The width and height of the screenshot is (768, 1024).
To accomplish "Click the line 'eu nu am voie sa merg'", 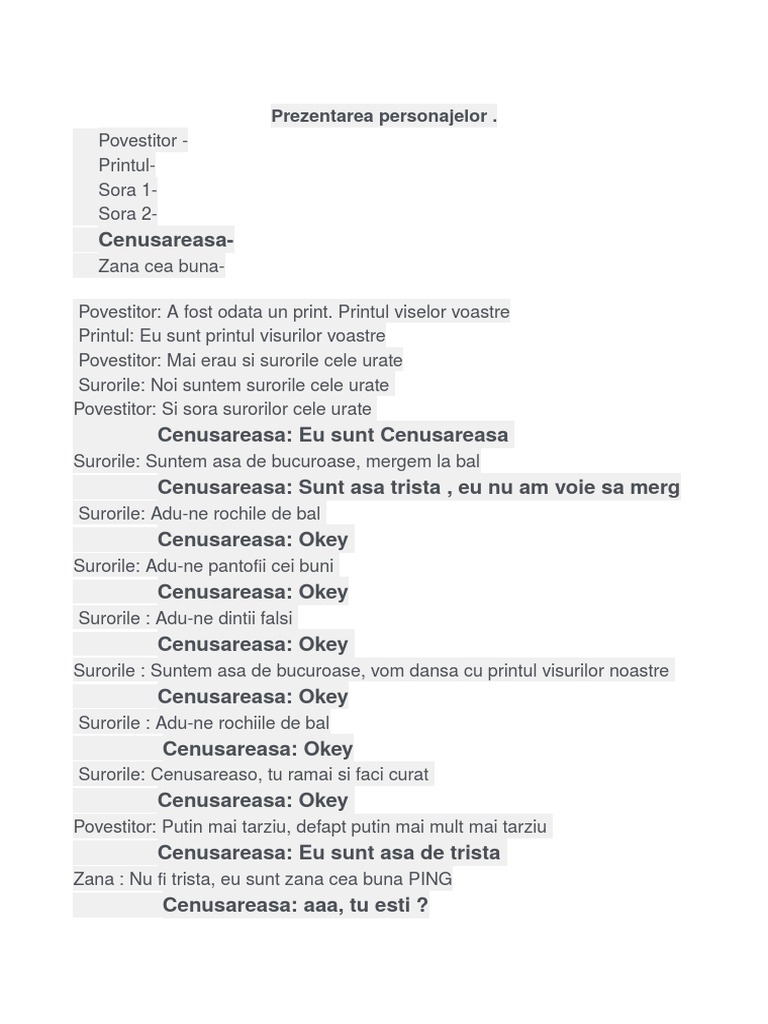I will coord(418,487).
